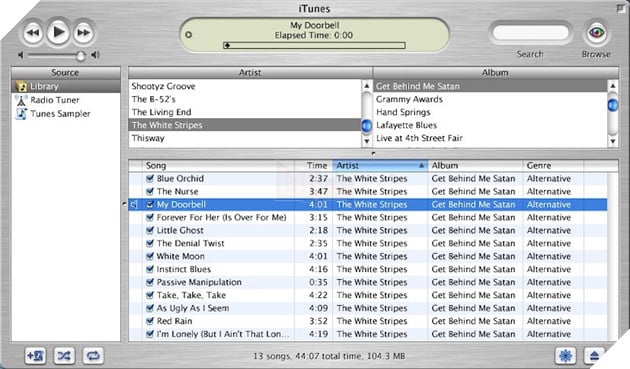Image resolution: width=630 pixels, height=369 pixels.
Task: Select album Hand Springs
Action: (x=490, y=112)
